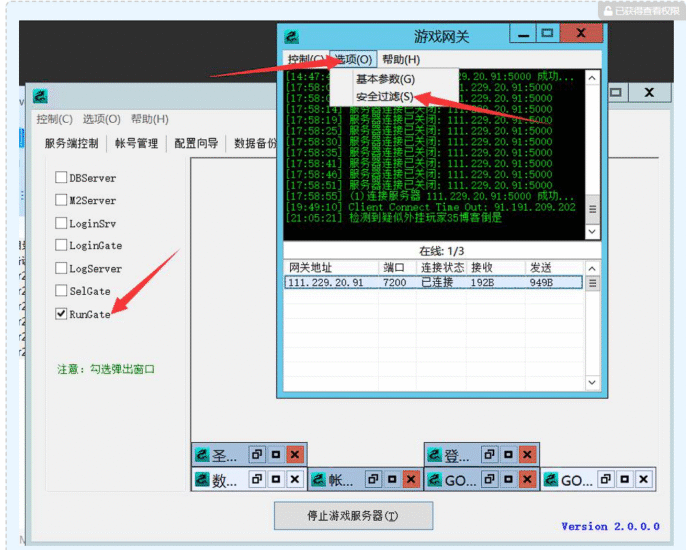Viewport: 686px width, 550px height.
Task: Close the minimized 圣... window
Action: click(295, 455)
